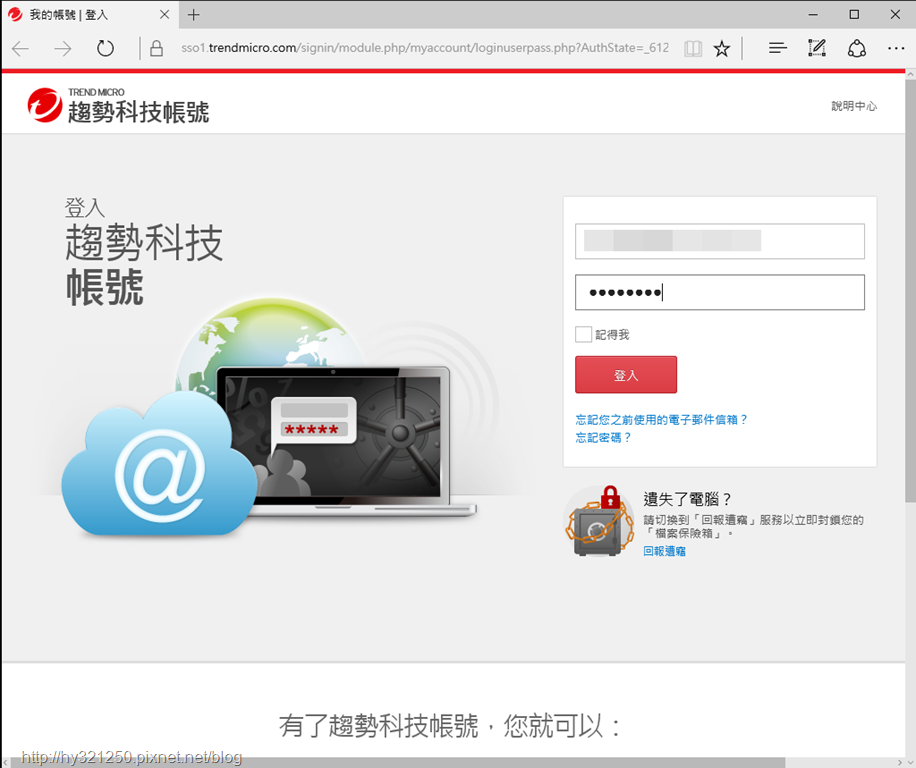Add page to favorites star icon

722,48
